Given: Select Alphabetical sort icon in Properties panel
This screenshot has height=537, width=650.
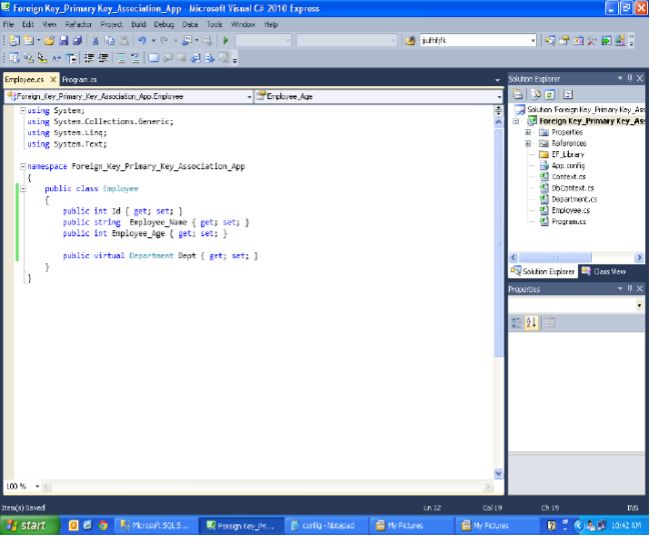Looking at the screenshot, I should click(533, 322).
